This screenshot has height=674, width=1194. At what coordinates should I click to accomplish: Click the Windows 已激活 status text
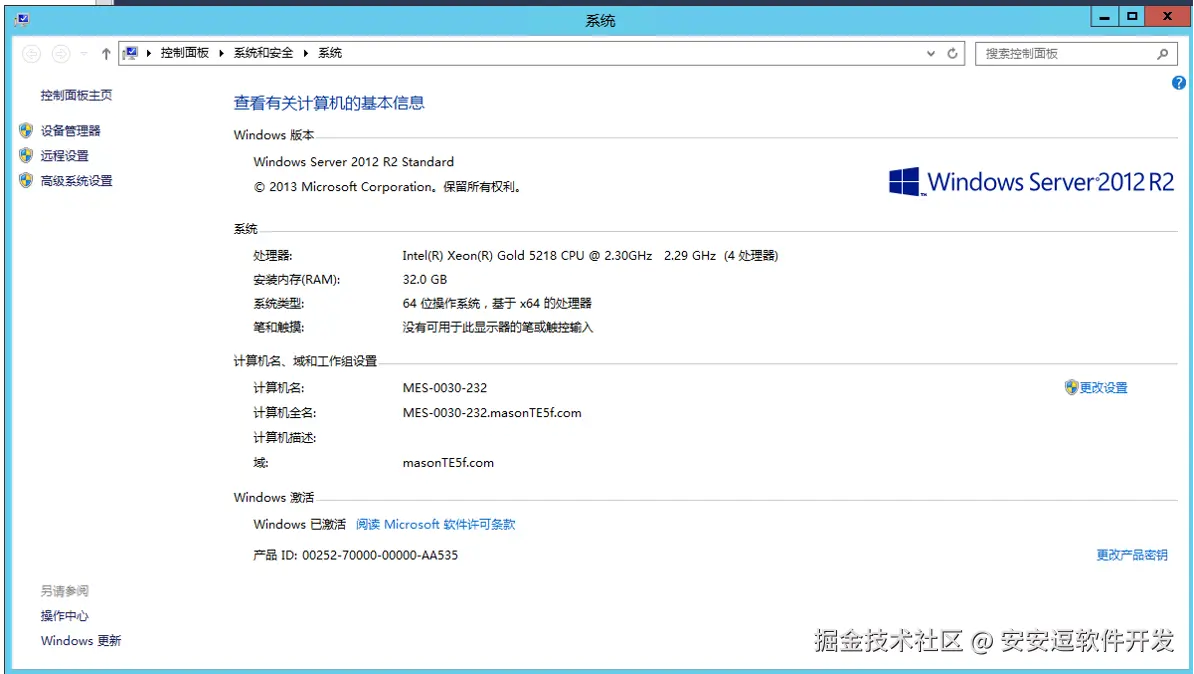299,524
